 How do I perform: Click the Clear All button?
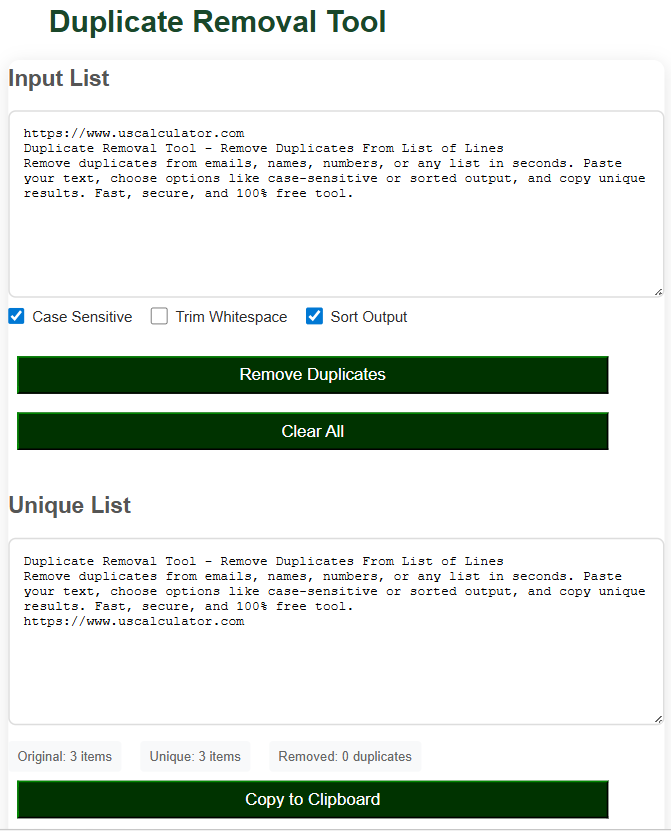point(313,431)
